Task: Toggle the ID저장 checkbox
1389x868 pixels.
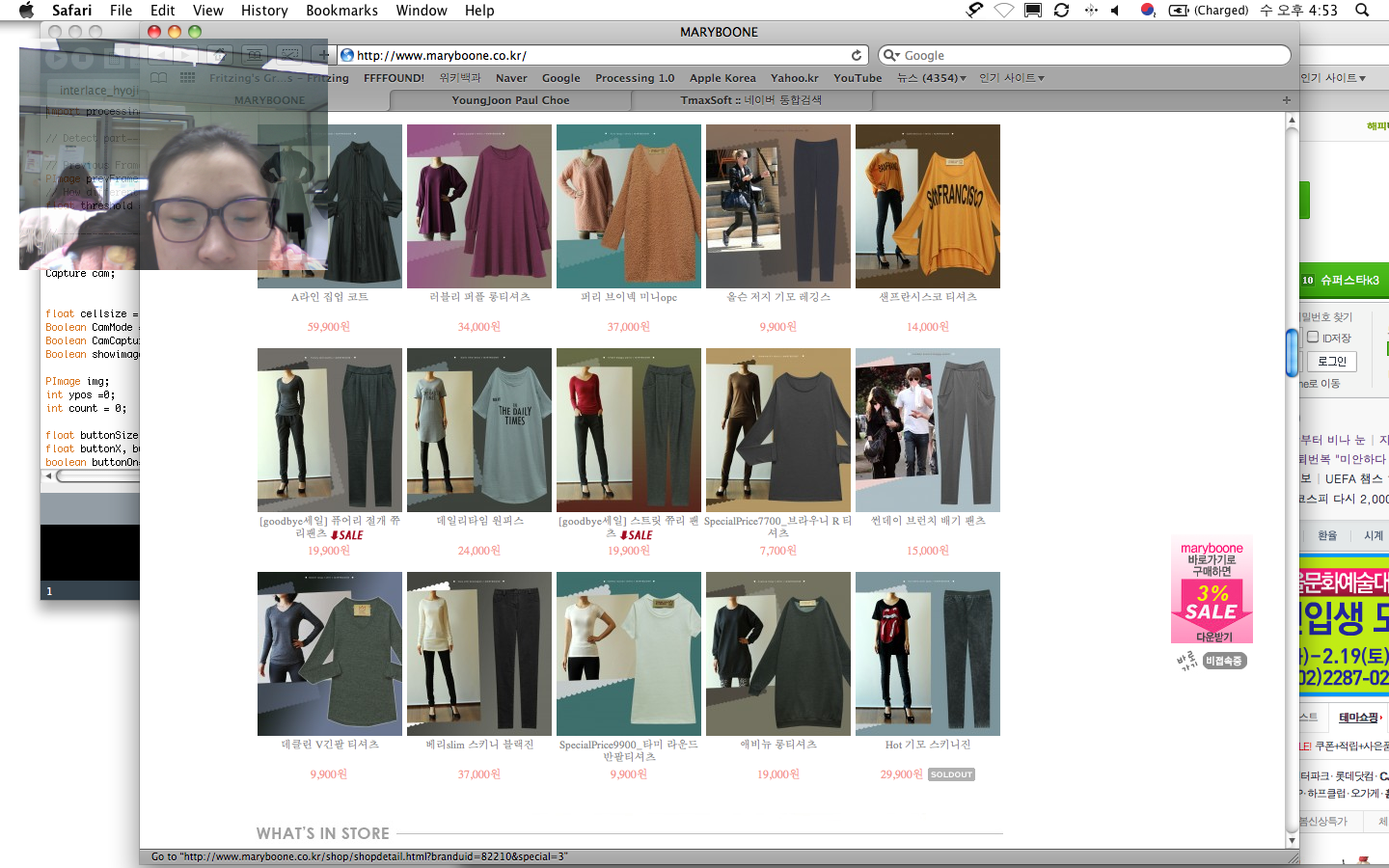Action: 1313,338
